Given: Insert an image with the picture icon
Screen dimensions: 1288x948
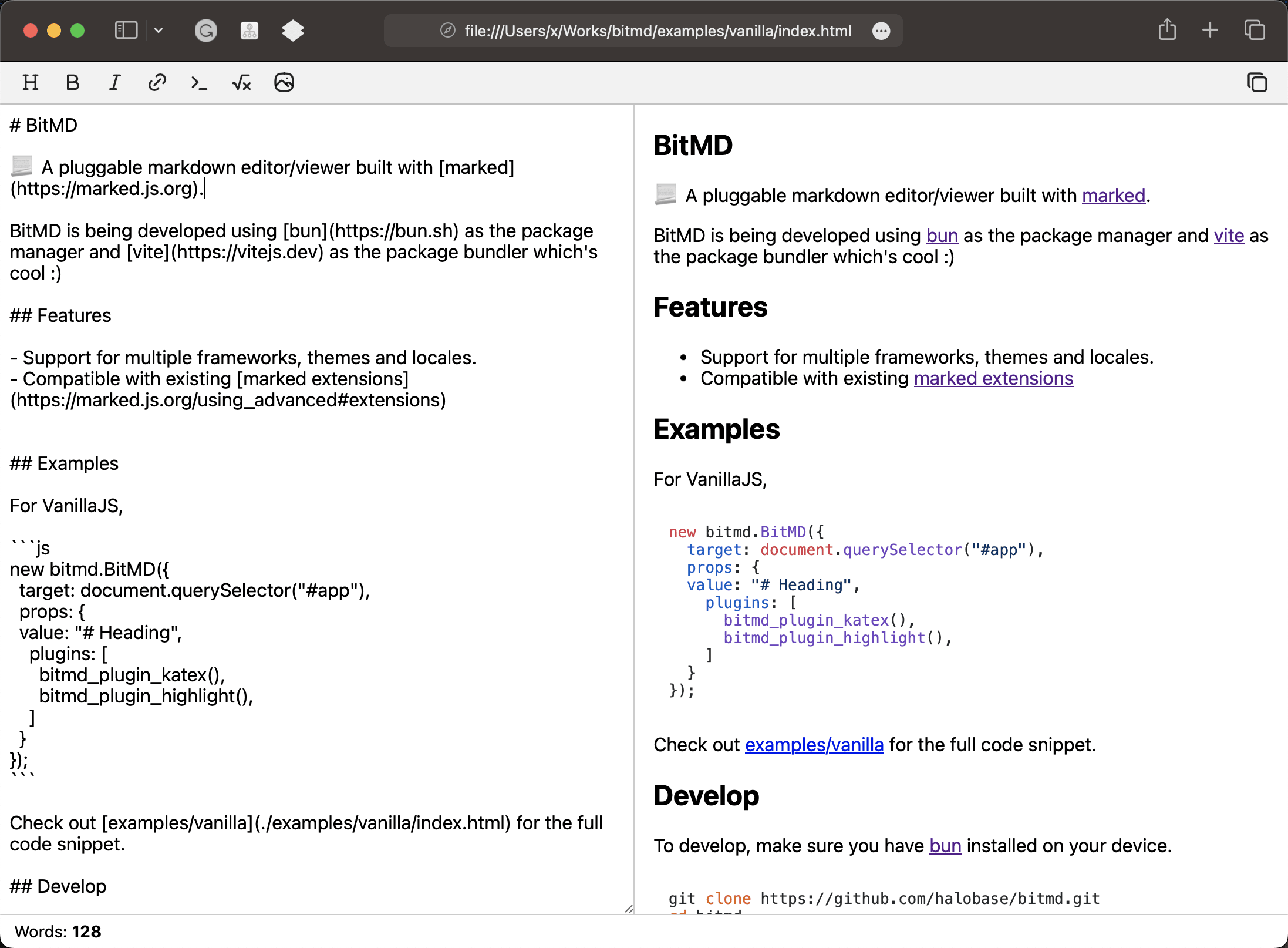Looking at the screenshot, I should 284,83.
